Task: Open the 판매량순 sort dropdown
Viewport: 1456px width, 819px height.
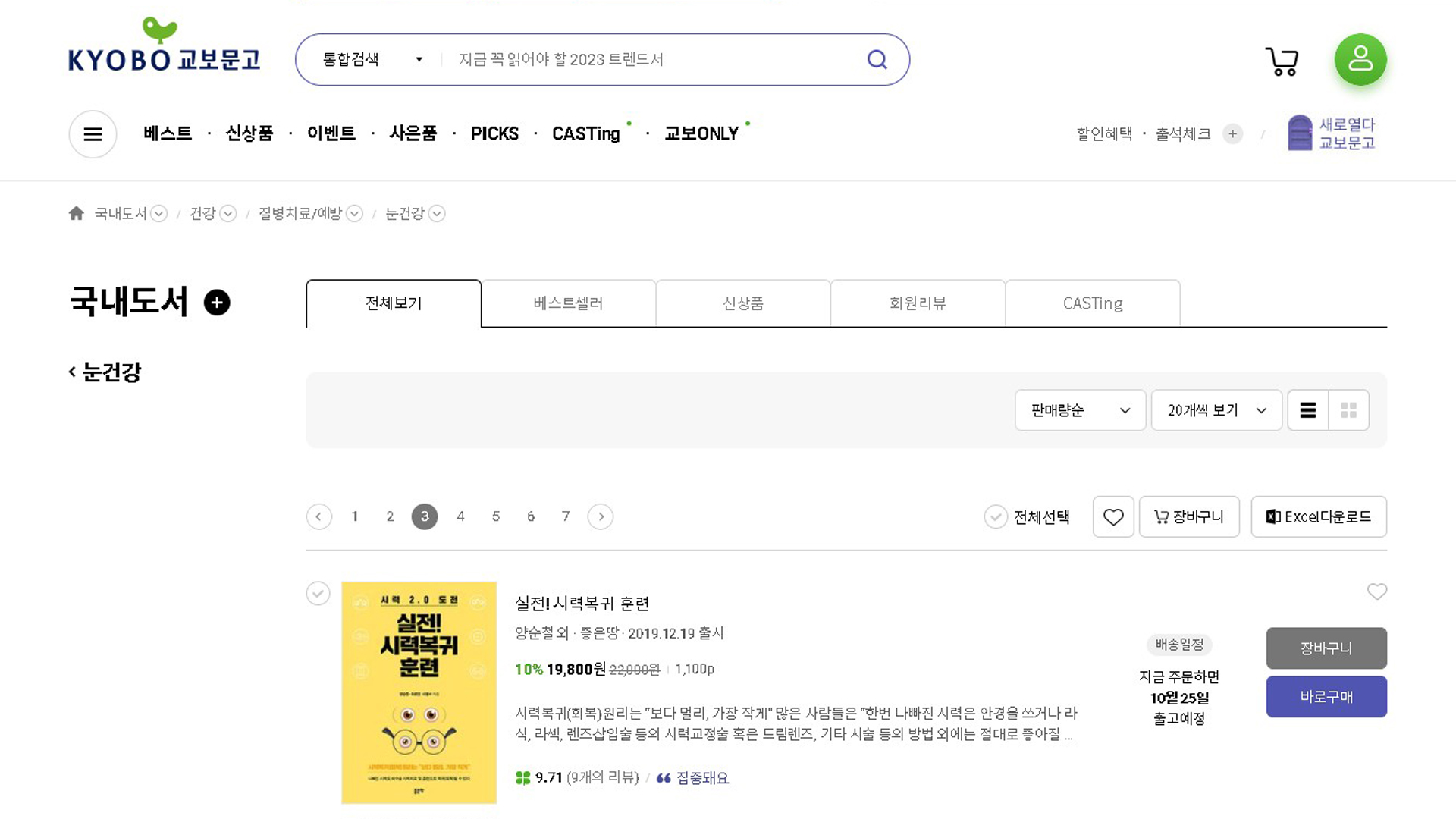Action: [x=1080, y=410]
